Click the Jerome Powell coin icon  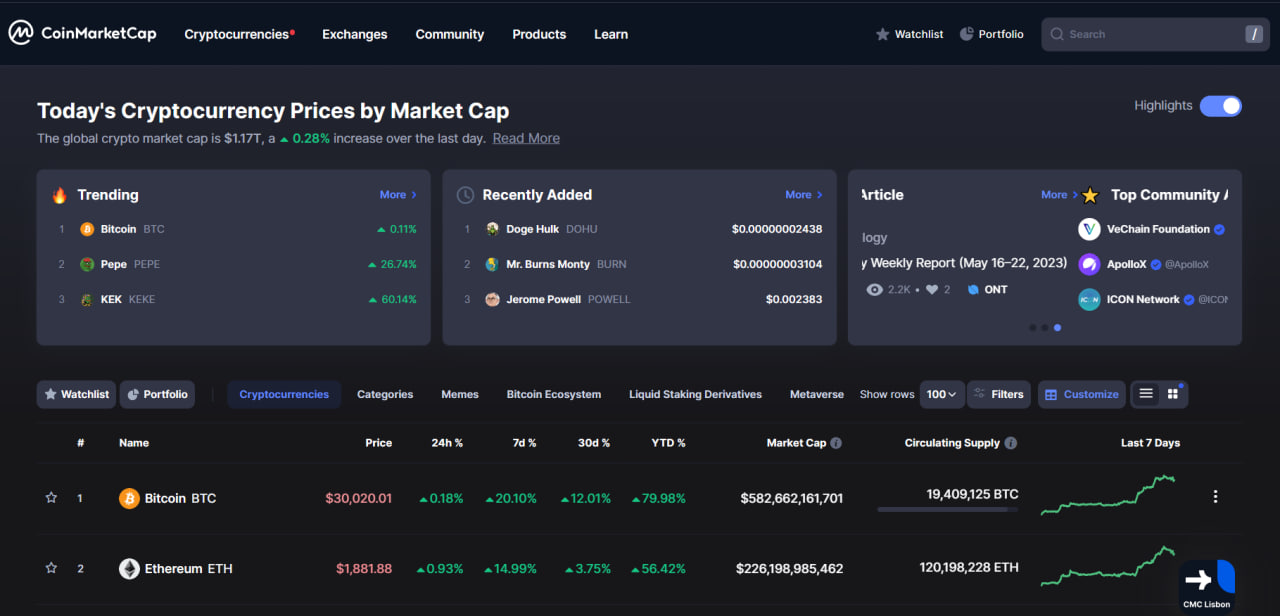click(x=492, y=299)
